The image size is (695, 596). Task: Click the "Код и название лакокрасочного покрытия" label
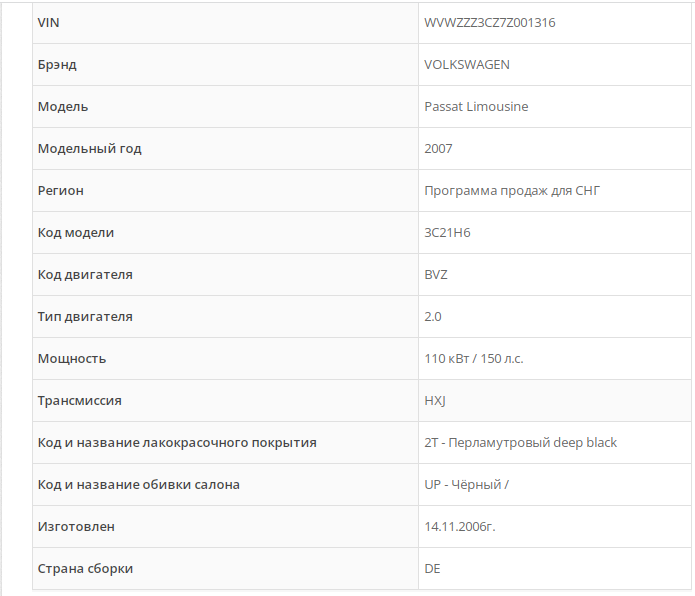point(177,442)
